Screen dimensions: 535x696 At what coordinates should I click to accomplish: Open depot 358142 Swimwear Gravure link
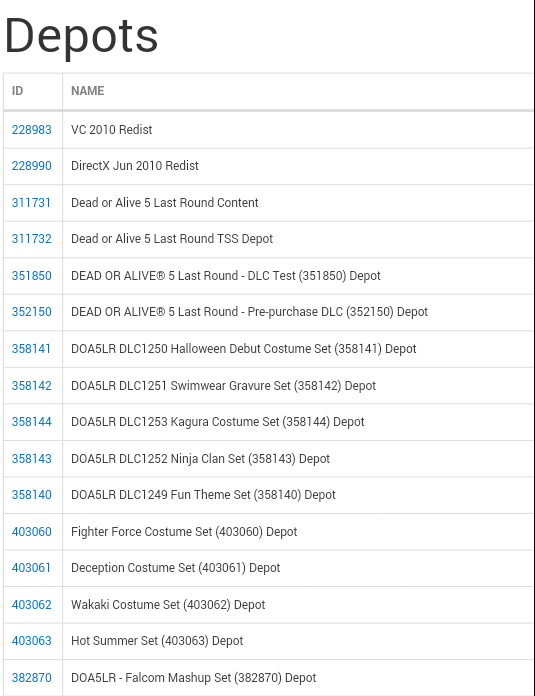click(32, 385)
